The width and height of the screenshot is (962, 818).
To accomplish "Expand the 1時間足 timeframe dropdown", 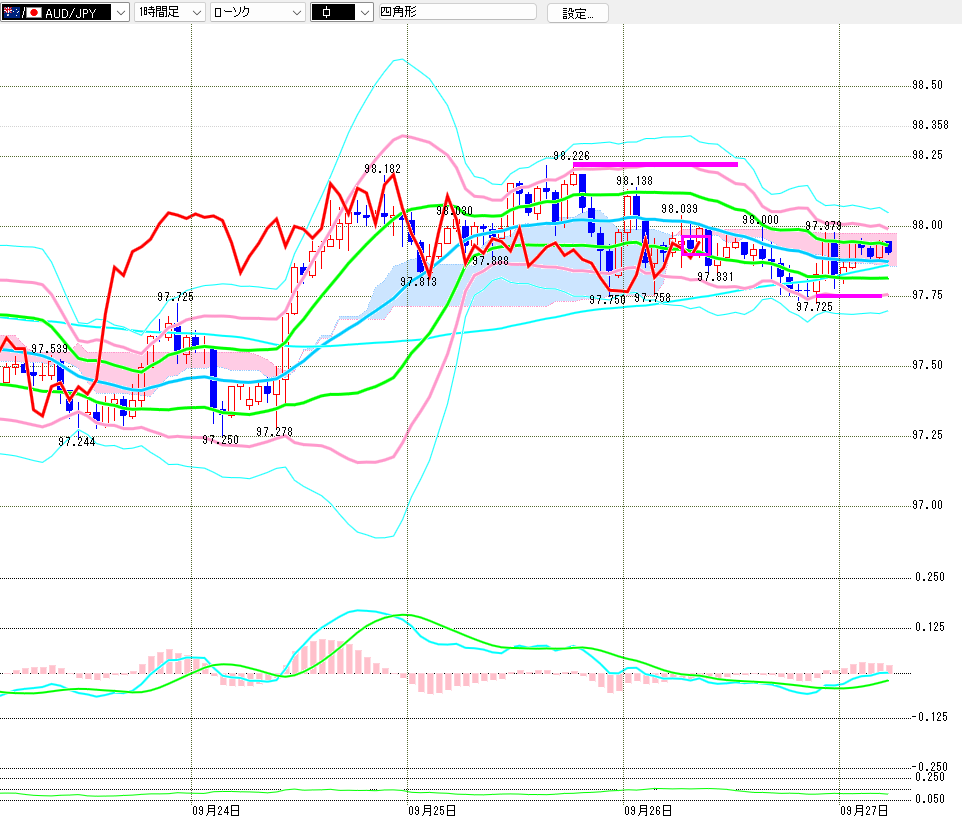I will 196,13.
